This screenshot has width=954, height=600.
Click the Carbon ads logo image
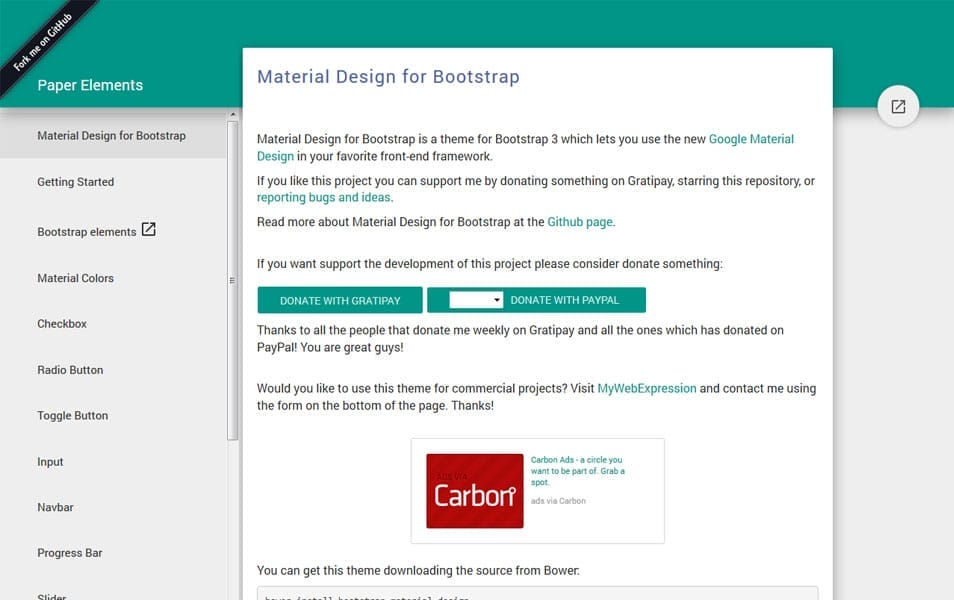pyautogui.click(x=474, y=491)
